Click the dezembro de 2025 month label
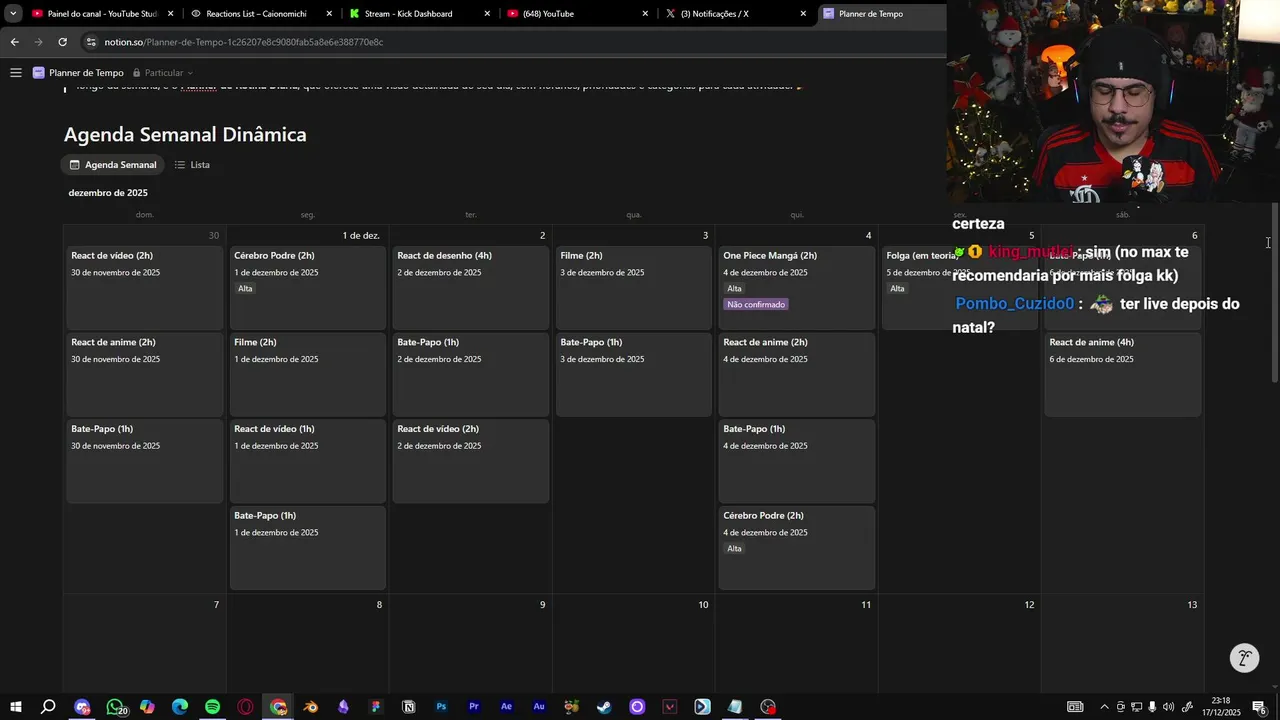This screenshot has width=1280, height=720. click(x=108, y=193)
